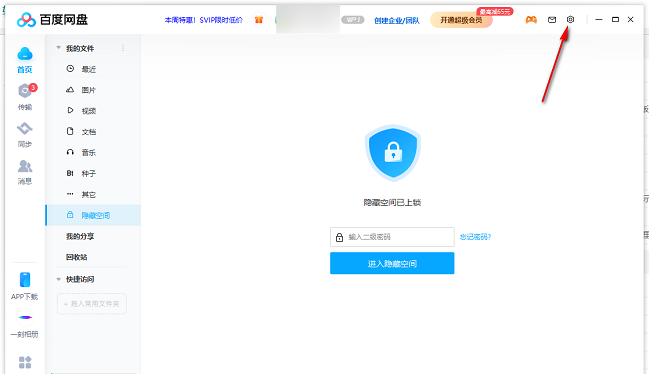Go to 首页 home in sidebar
This screenshot has height=374, width=650.
click(25, 61)
